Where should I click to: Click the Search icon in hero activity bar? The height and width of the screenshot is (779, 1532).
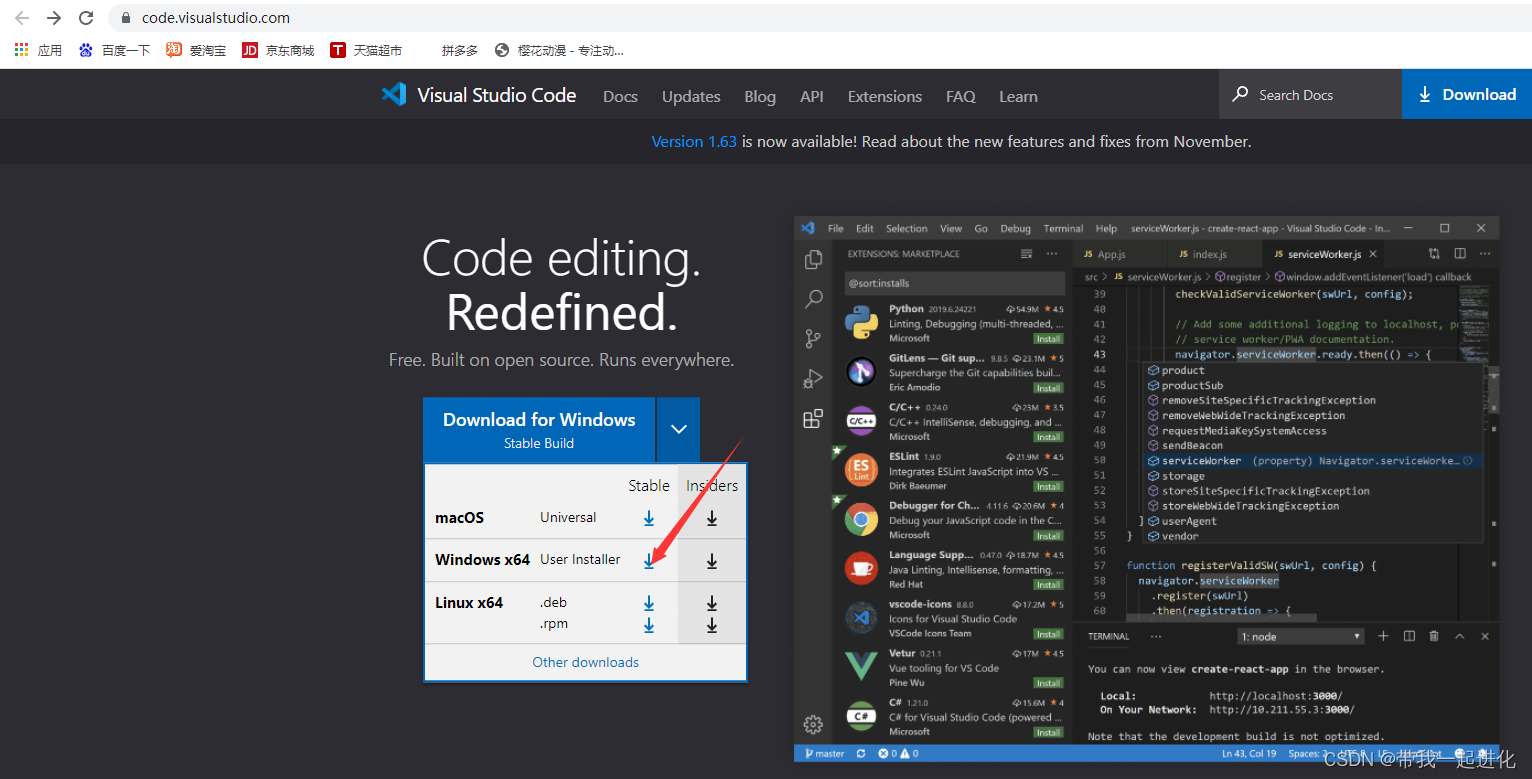[814, 299]
